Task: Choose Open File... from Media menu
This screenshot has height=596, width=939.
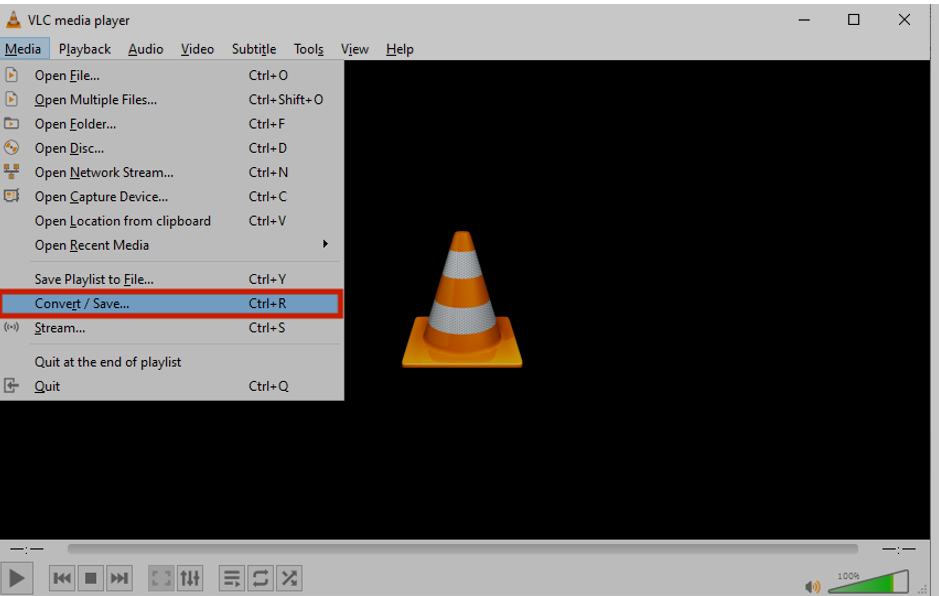Action: [x=172, y=75]
